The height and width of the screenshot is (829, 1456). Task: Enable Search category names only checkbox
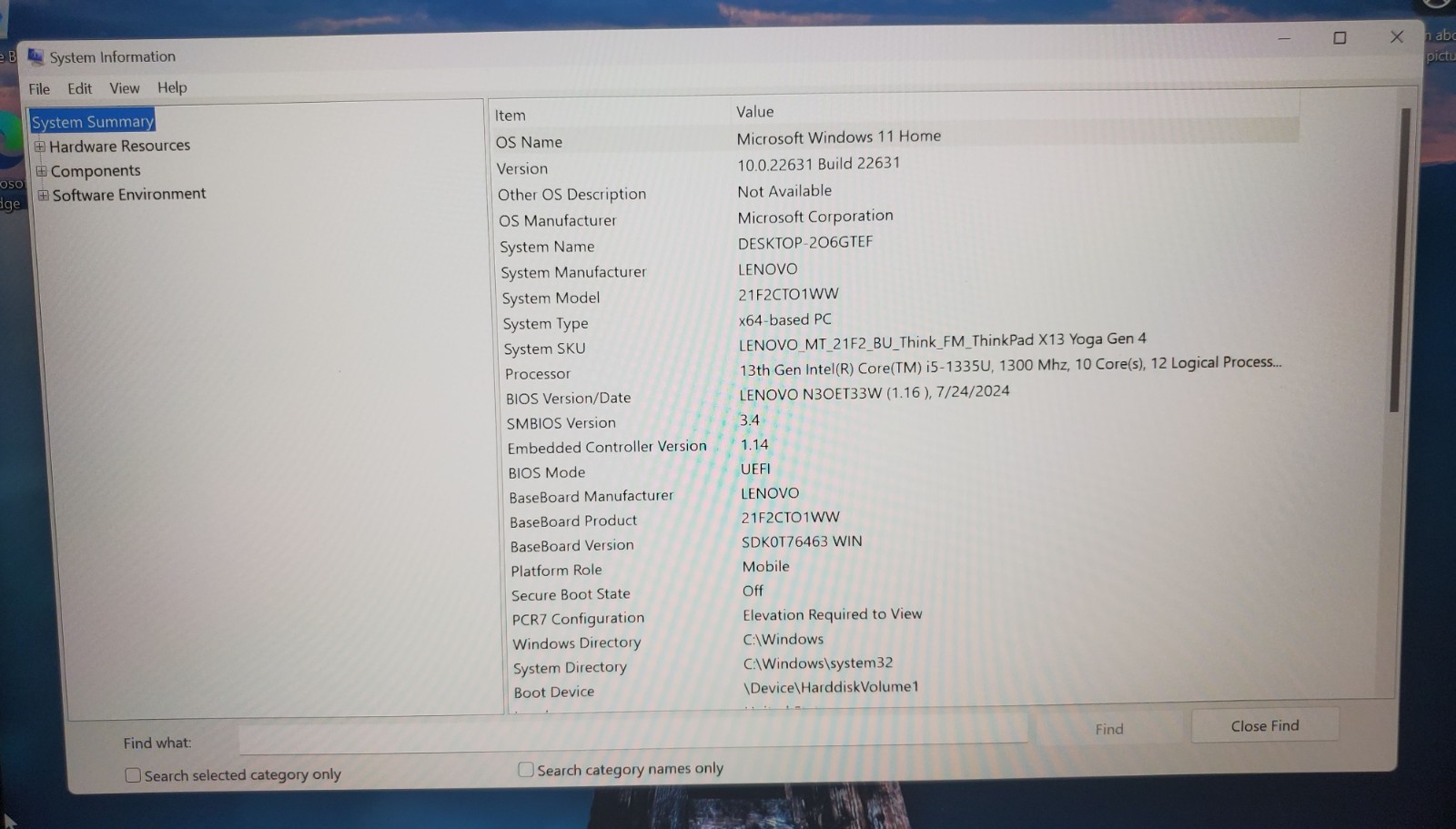(525, 770)
